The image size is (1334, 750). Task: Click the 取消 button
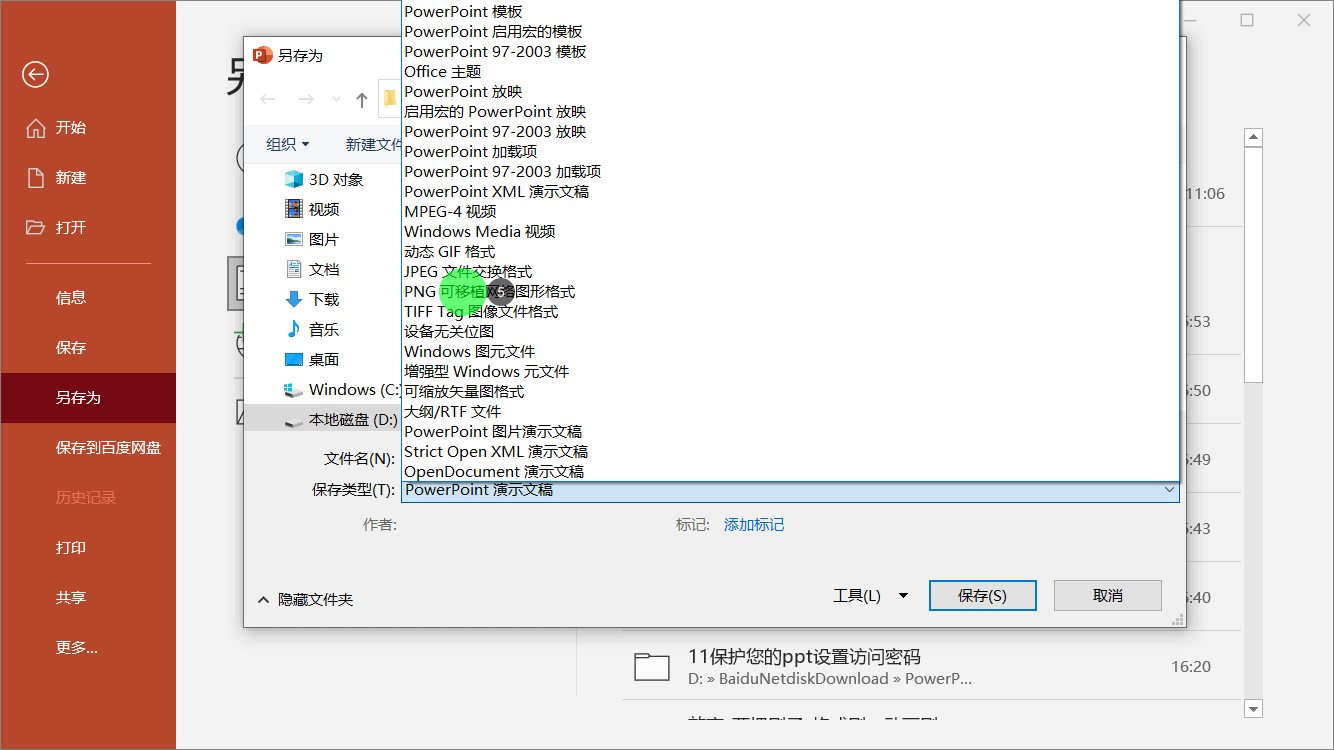pyautogui.click(x=1108, y=596)
